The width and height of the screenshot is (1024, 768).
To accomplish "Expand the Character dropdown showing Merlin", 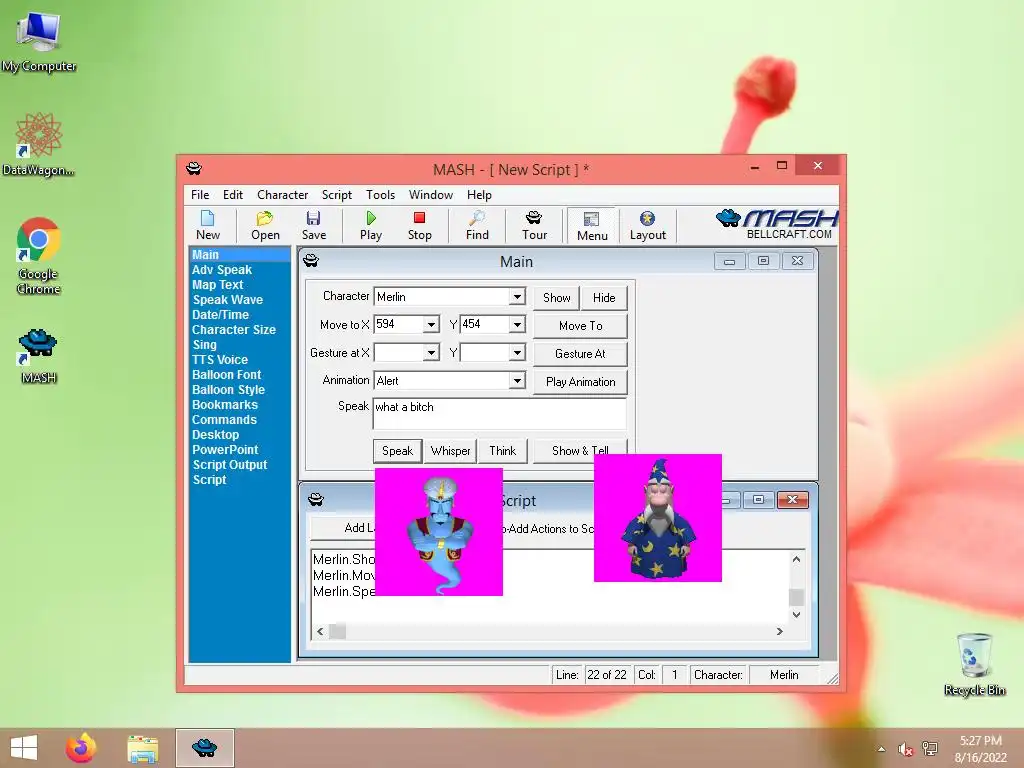I will tap(517, 296).
